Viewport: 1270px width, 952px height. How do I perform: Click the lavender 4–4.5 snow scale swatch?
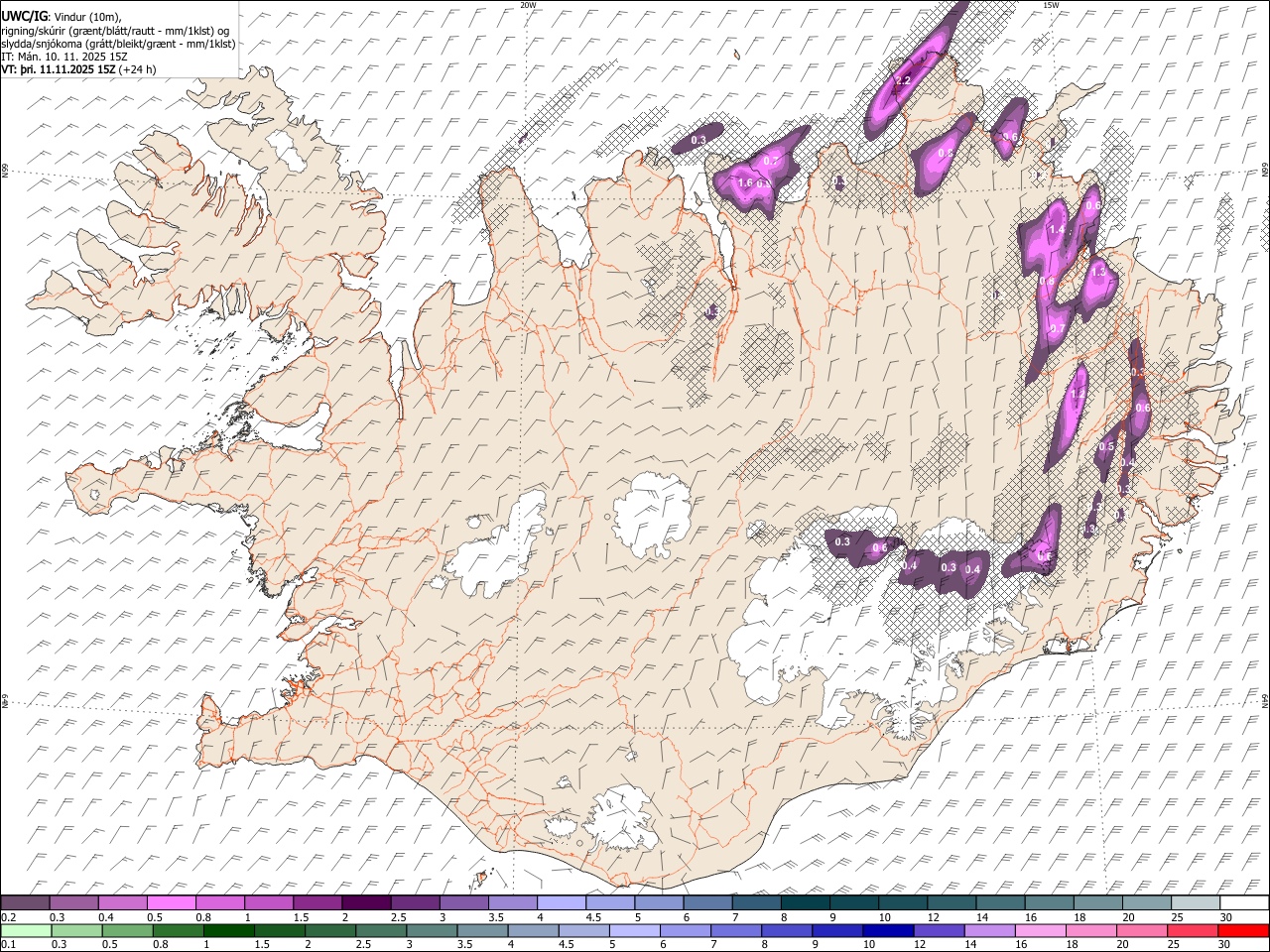tap(561, 902)
